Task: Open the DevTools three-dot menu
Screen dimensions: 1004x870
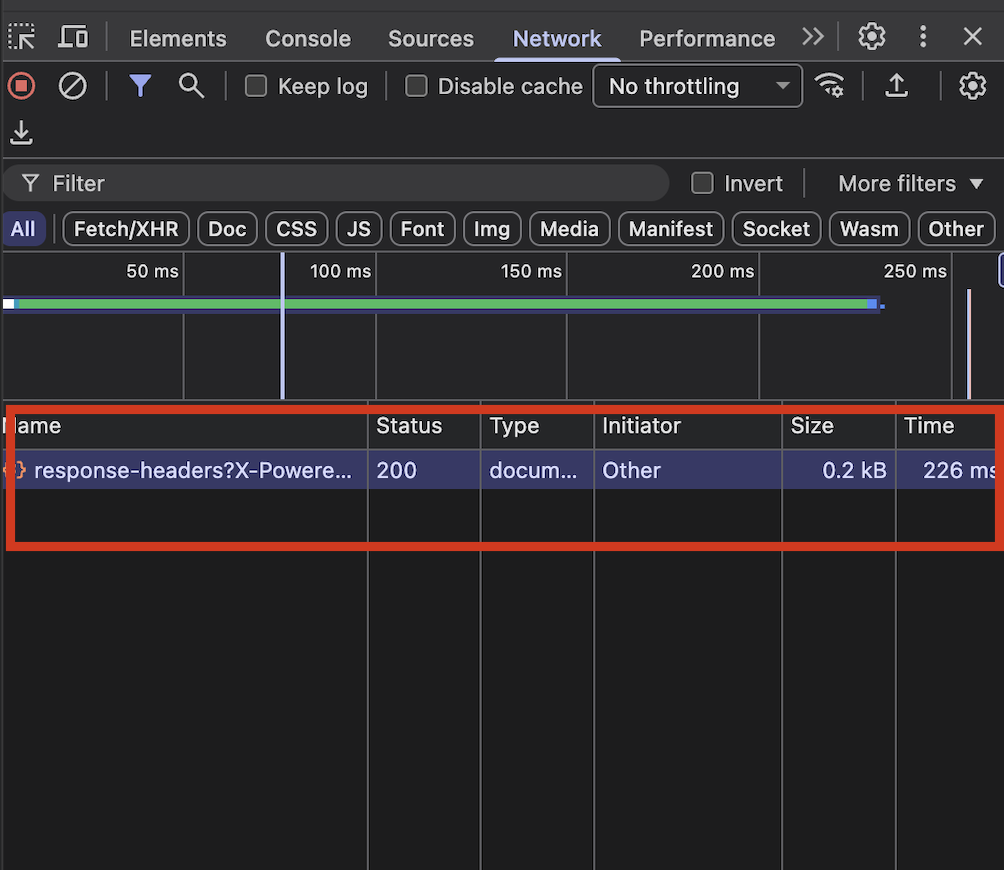Action: tap(923, 36)
